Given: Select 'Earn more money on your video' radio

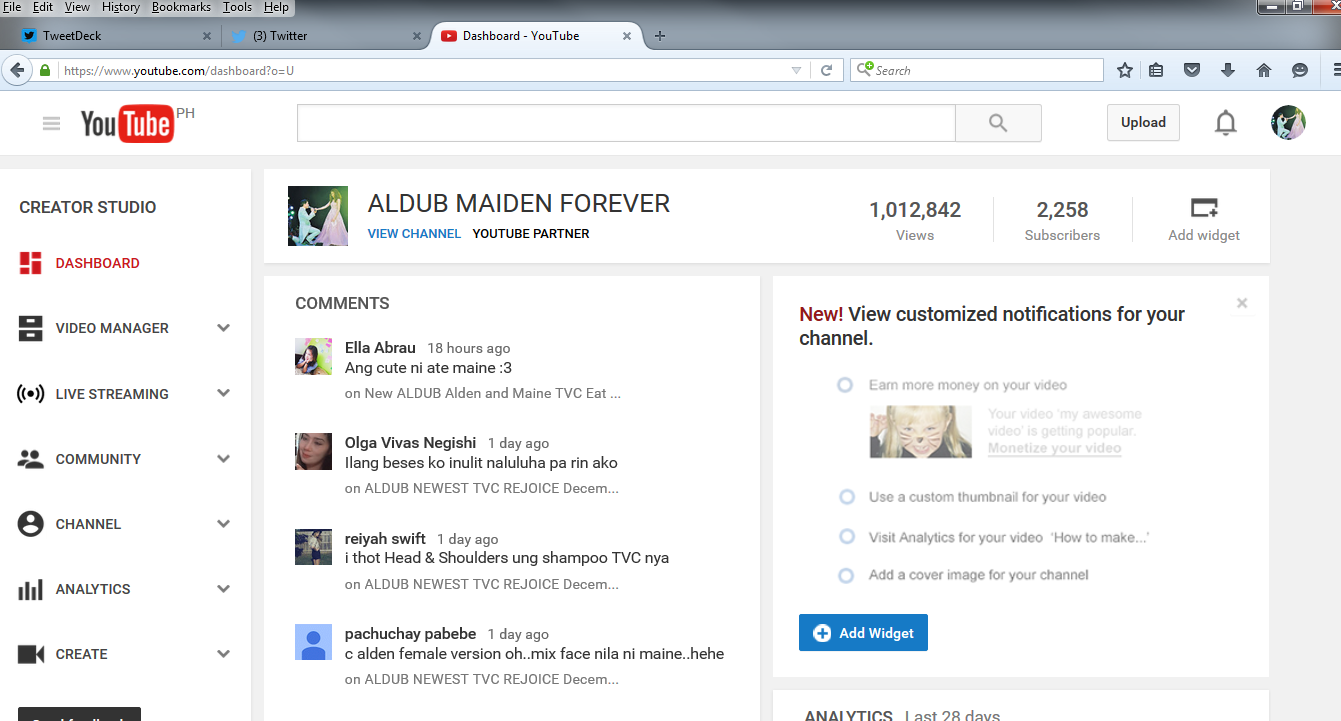Looking at the screenshot, I should [x=846, y=385].
